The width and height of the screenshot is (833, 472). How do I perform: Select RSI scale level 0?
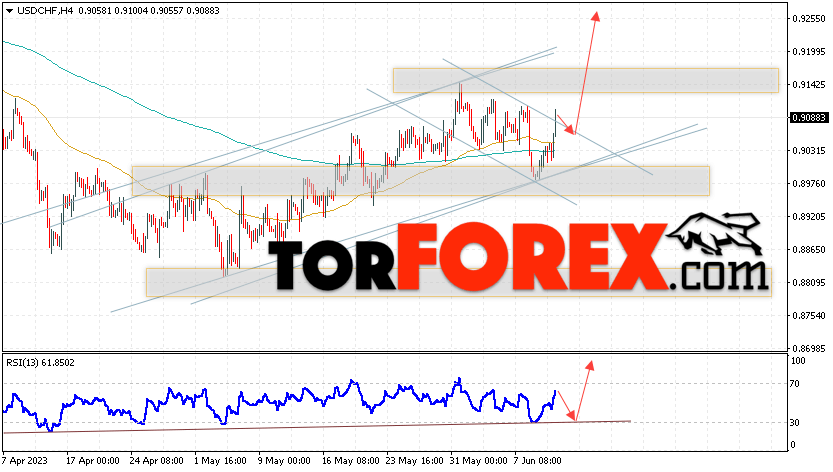[x=793, y=445]
